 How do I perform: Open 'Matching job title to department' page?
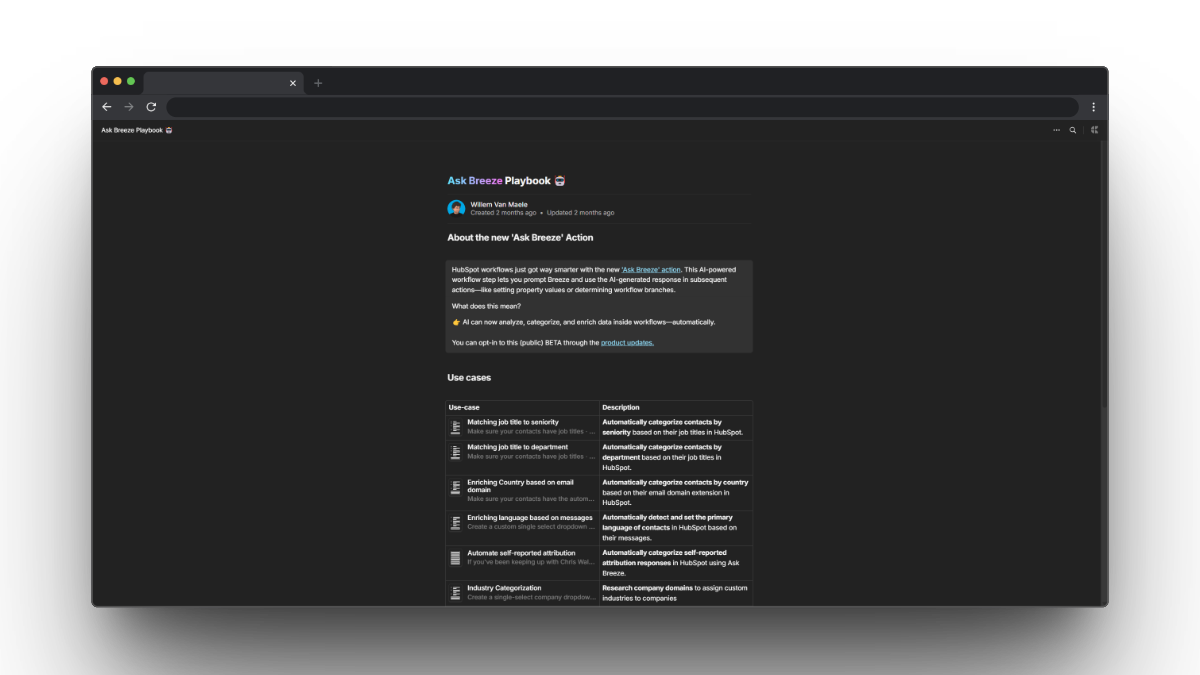517,447
